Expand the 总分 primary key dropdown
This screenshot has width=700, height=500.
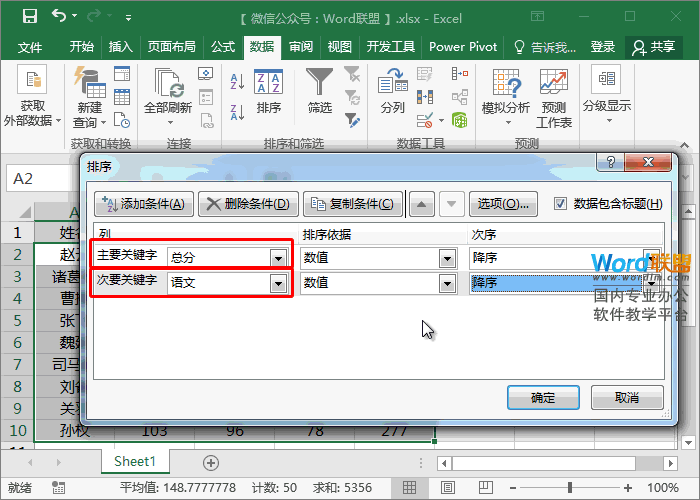click(x=277, y=257)
